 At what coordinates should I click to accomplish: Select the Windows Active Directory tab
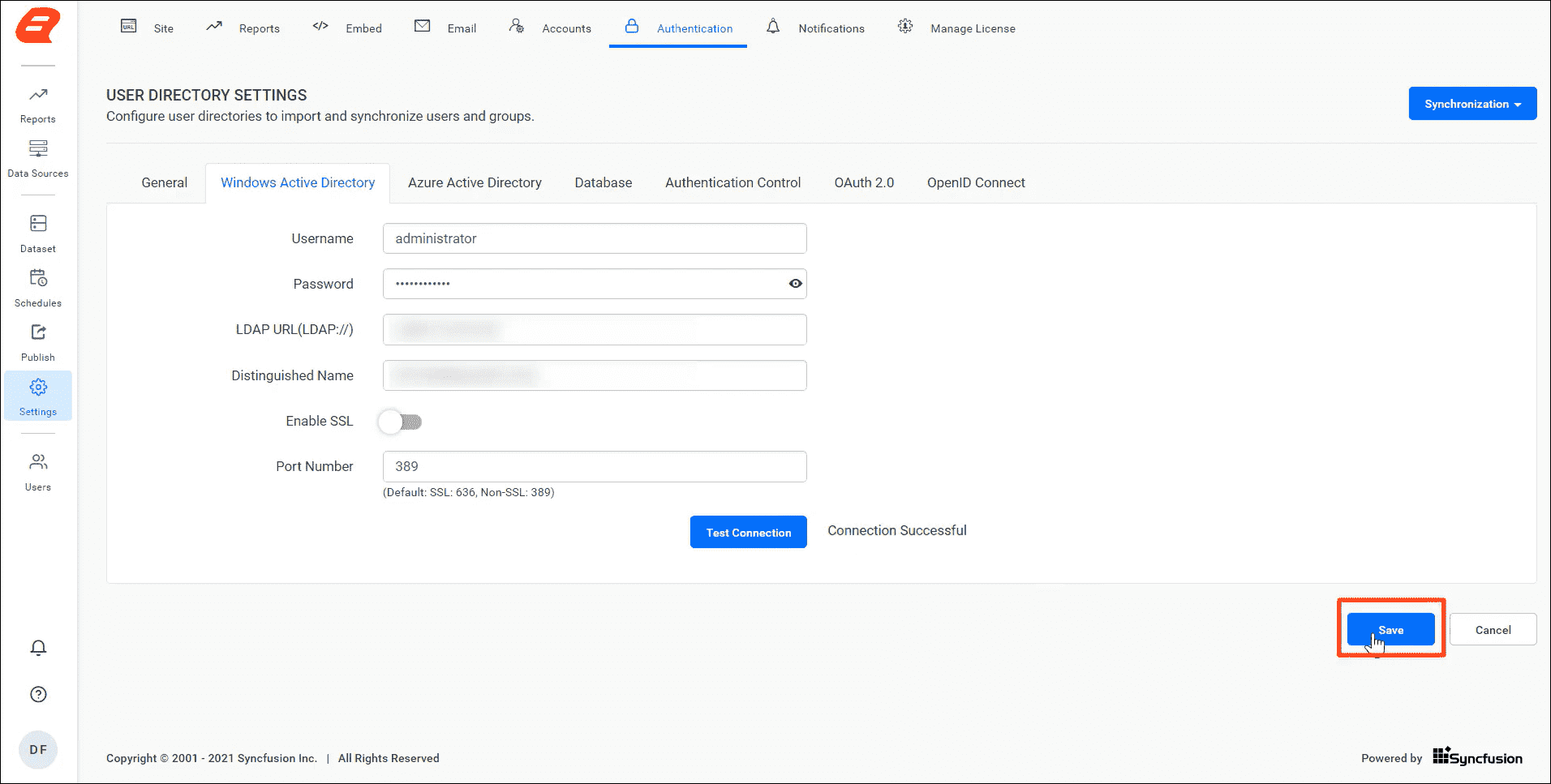tap(298, 182)
